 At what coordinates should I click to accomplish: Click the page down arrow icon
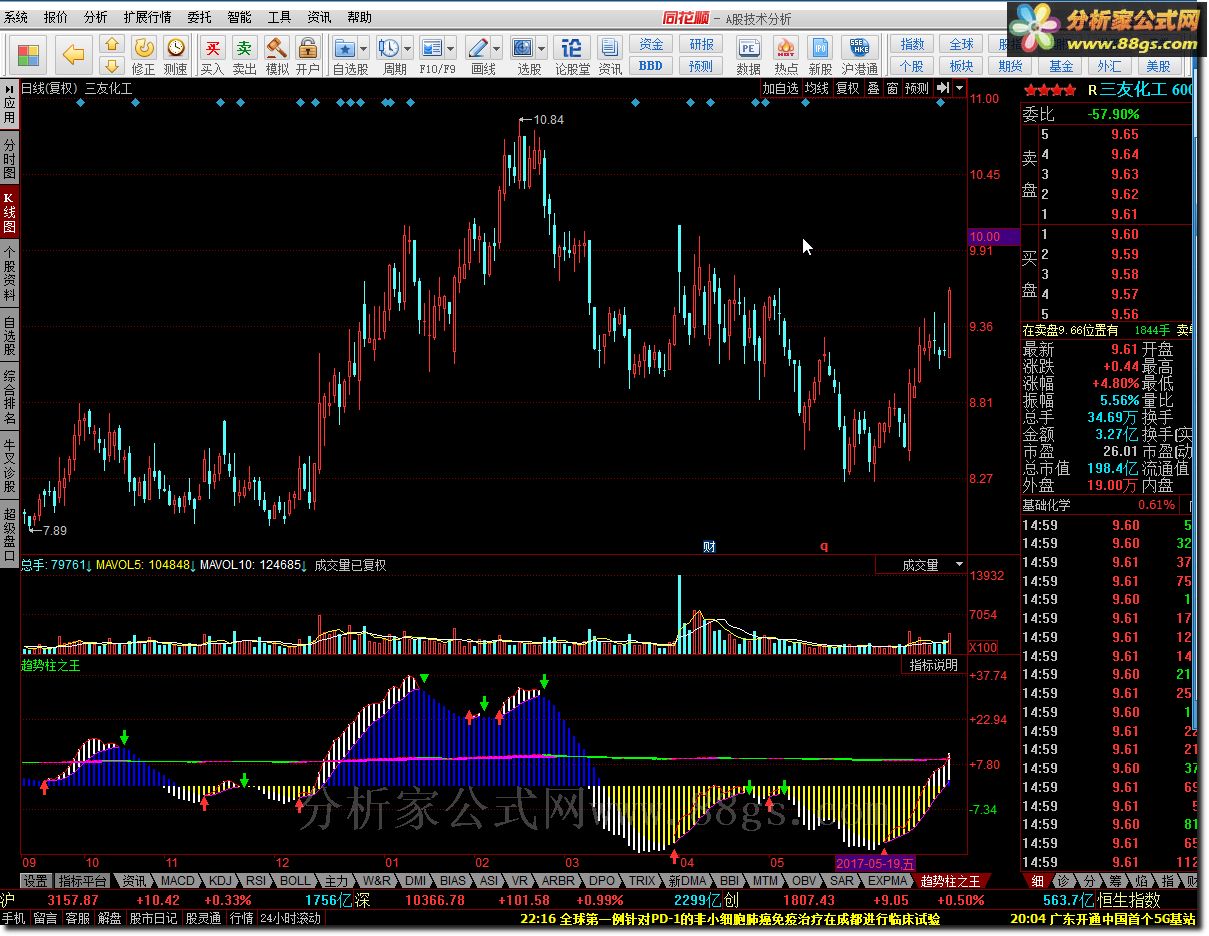tap(112, 66)
